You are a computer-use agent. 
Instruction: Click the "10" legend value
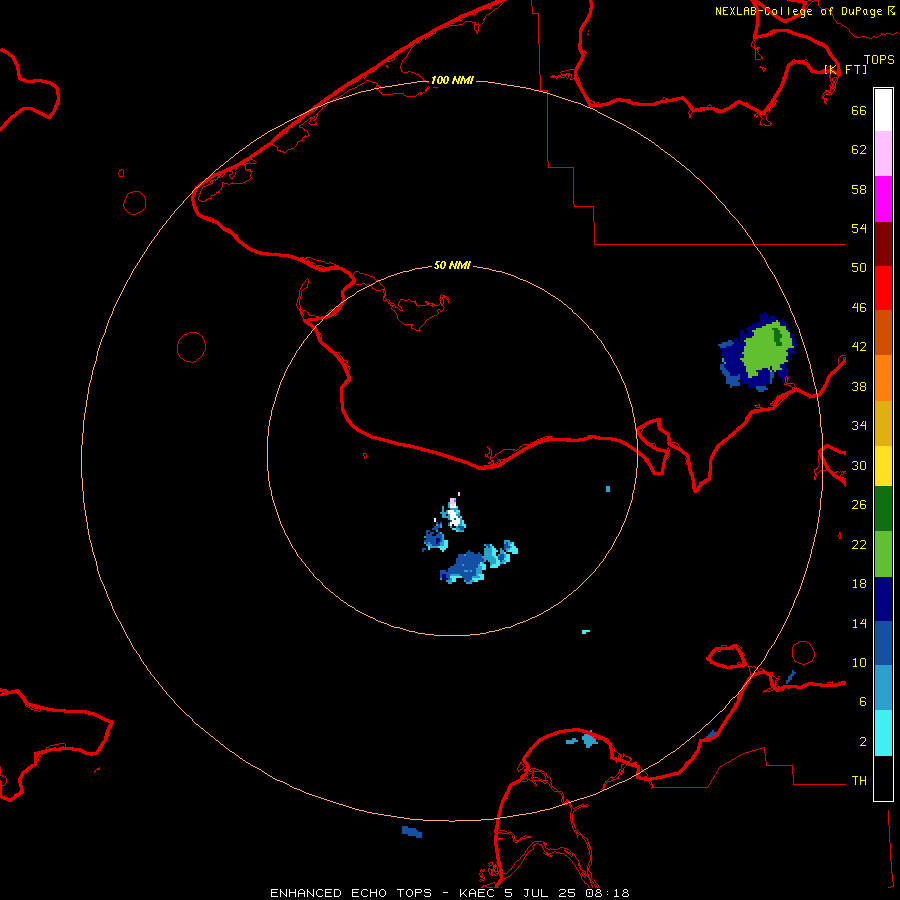(859, 663)
